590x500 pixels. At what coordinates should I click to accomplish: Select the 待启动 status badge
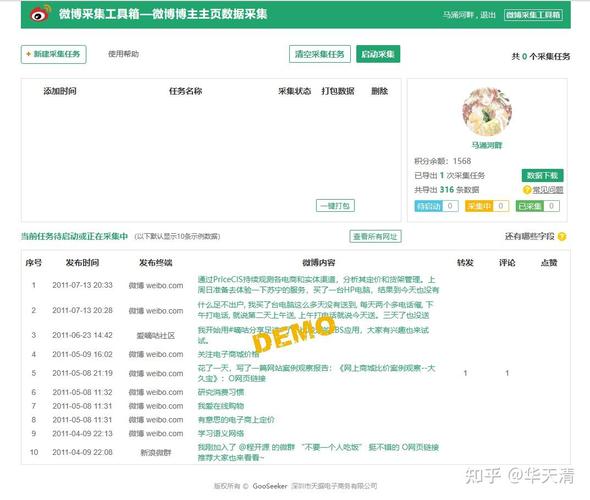[x=436, y=206]
